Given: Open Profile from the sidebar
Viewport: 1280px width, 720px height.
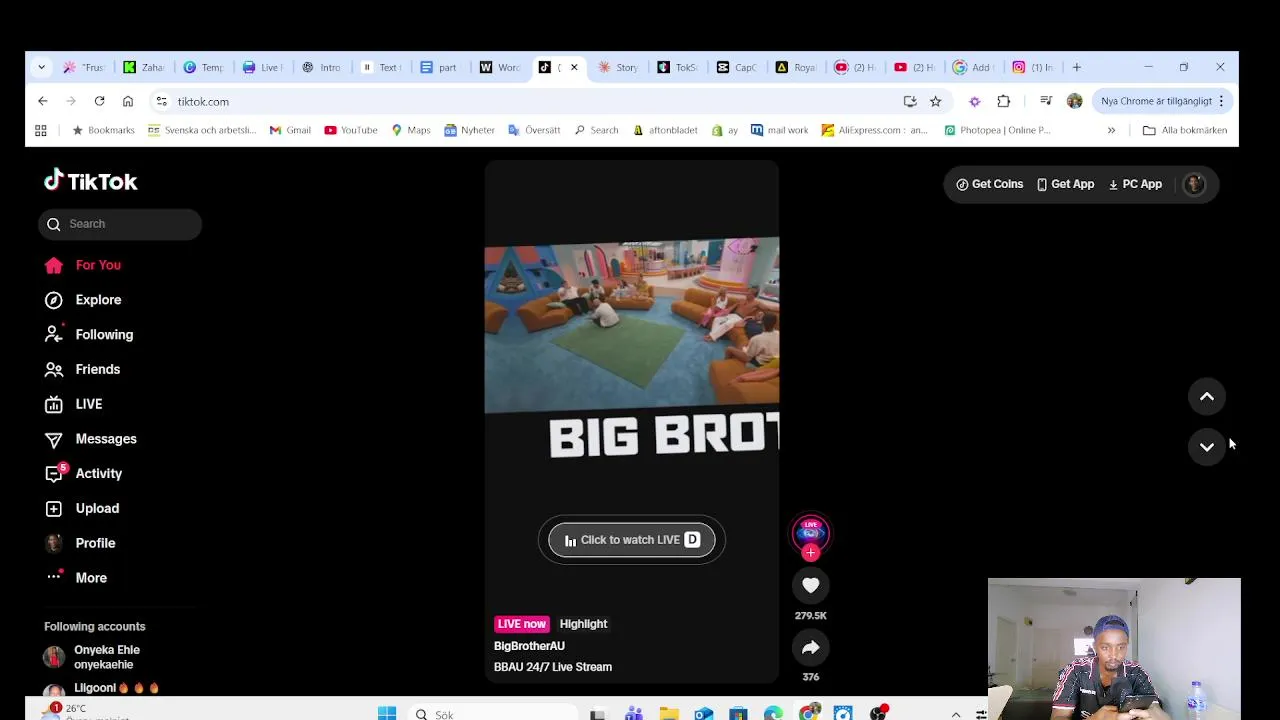Looking at the screenshot, I should (x=80, y=543).
